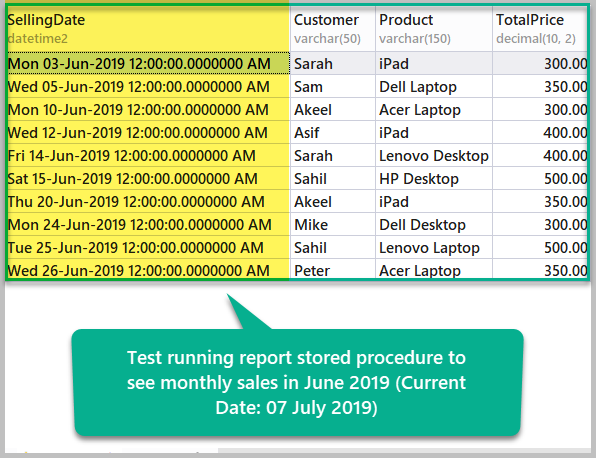Select customer Akeel in the 20-Jun row

click(333, 201)
